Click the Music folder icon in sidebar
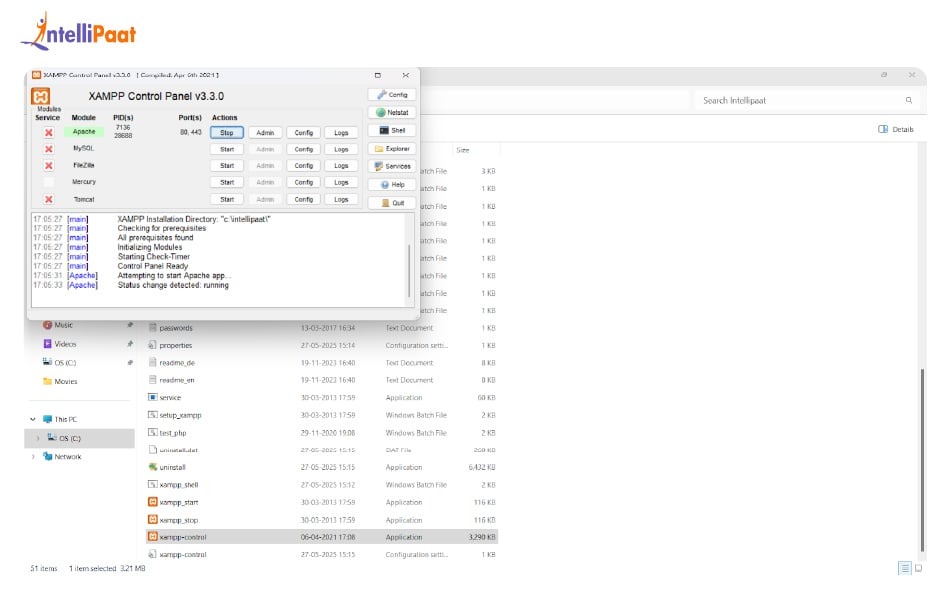951x601 pixels. click(x=47, y=325)
